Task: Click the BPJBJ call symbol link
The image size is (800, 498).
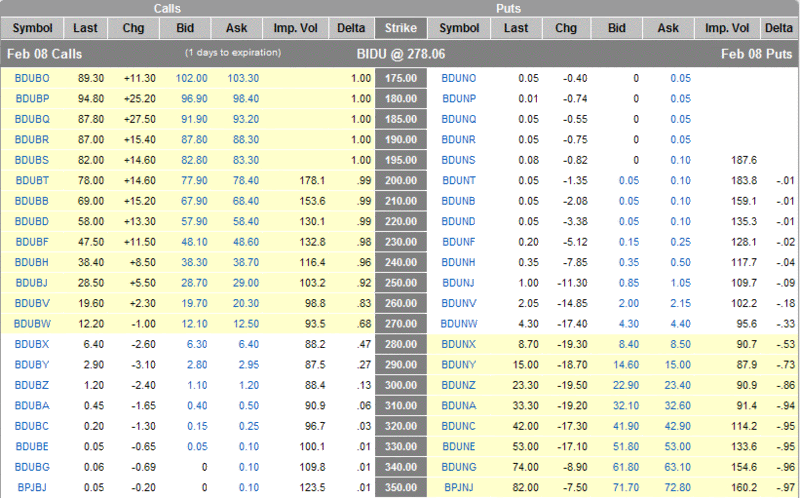Action: [x=32, y=487]
